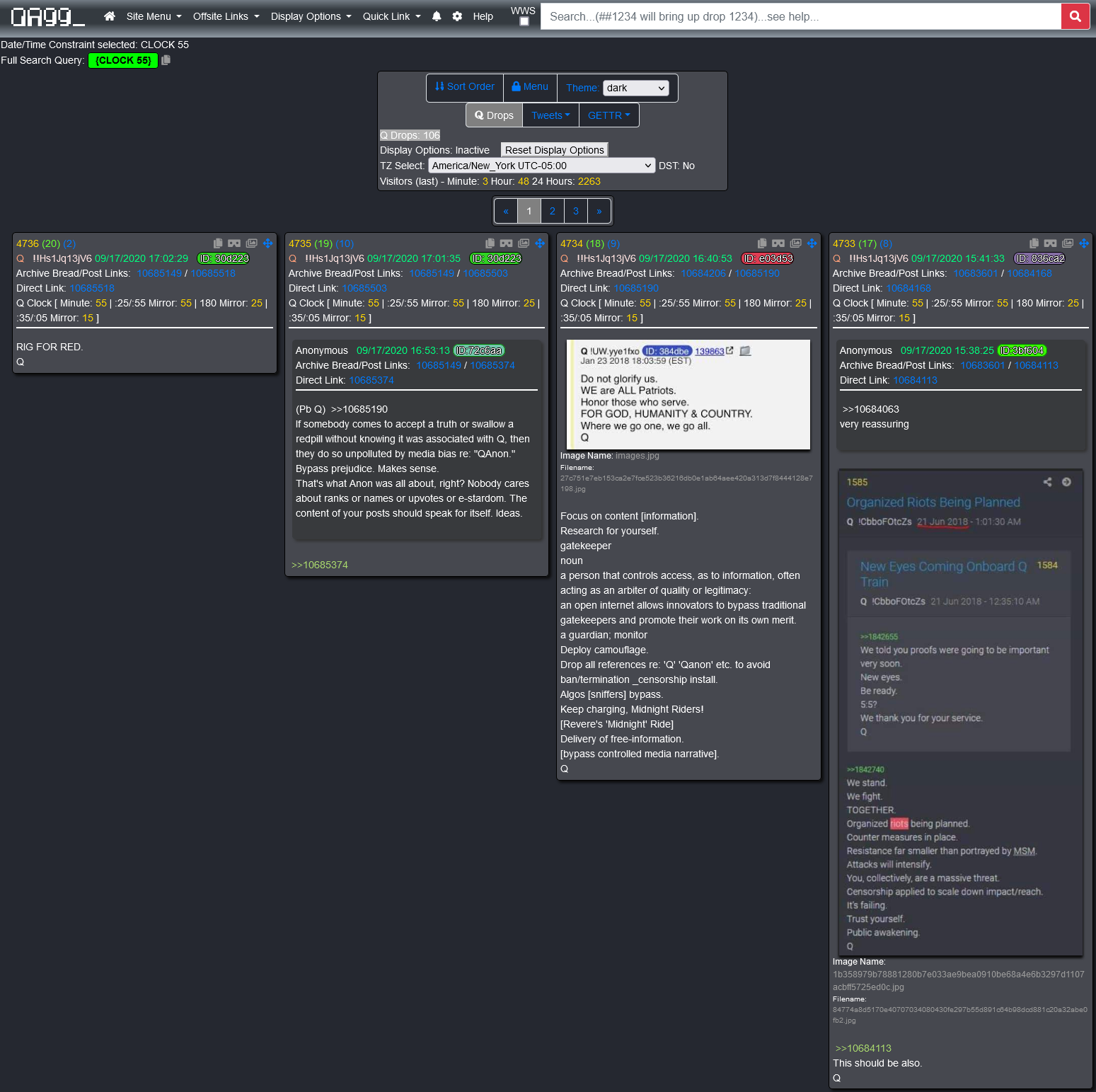Open settings gear icon in navbar
This screenshot has height=1092, width=1096.
pos(457,16)
